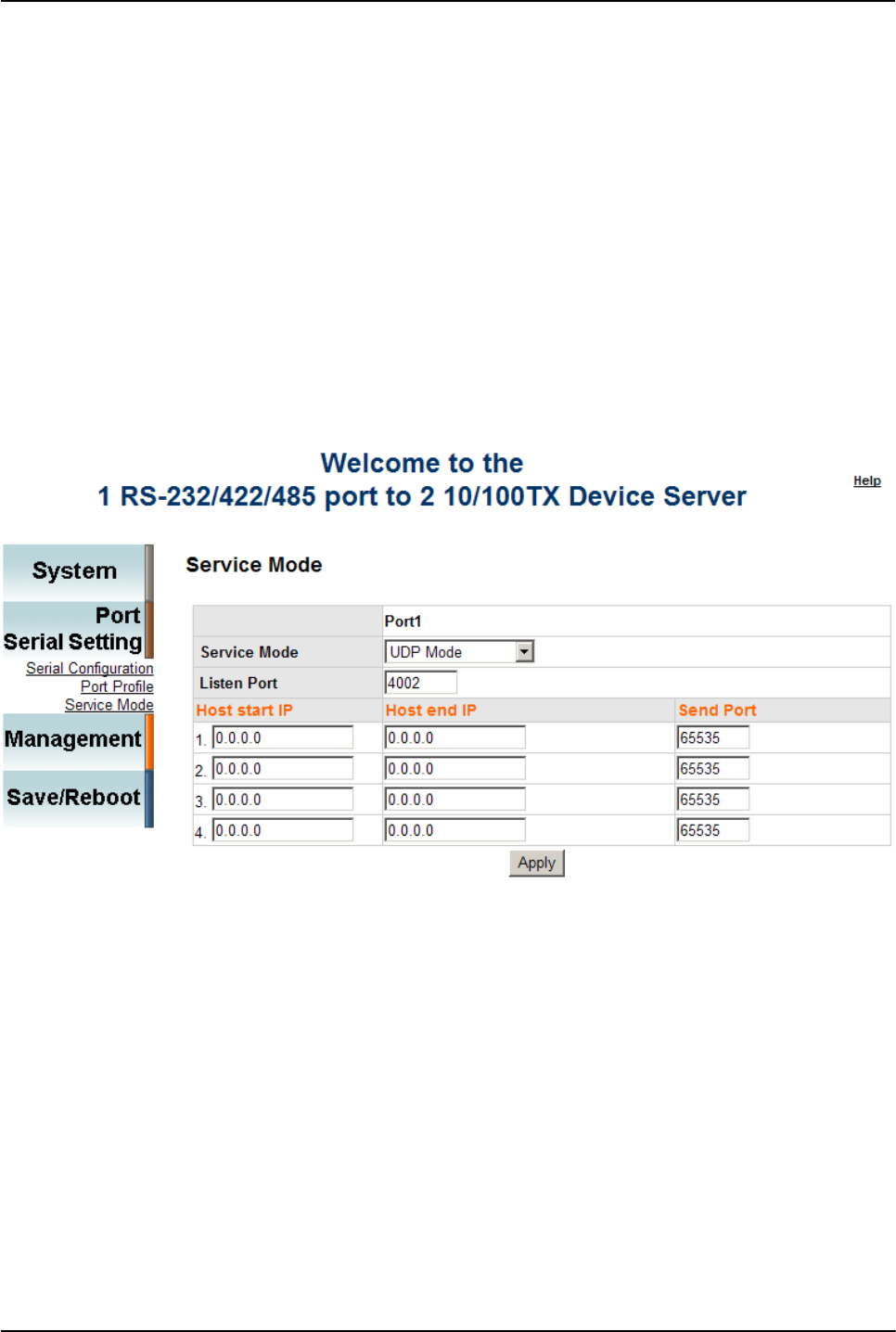
Task: Open the System menu section
Action: tap(78, 571)
